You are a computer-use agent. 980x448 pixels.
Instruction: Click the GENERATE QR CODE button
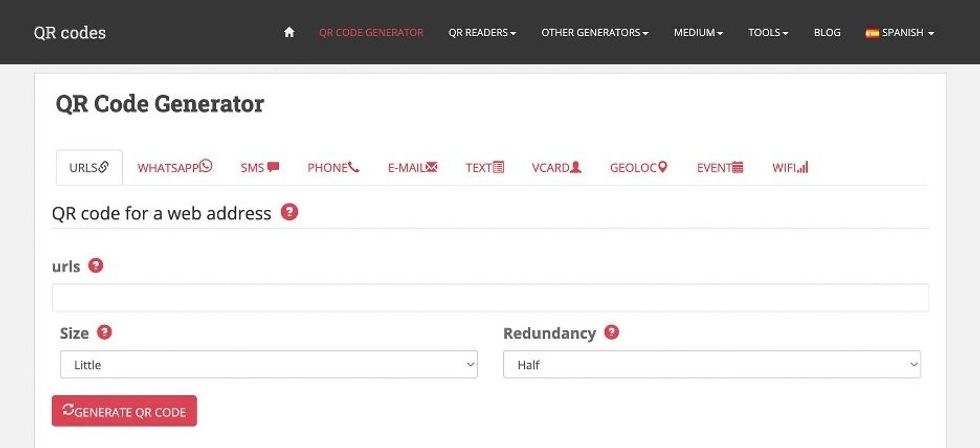point(124,411)
